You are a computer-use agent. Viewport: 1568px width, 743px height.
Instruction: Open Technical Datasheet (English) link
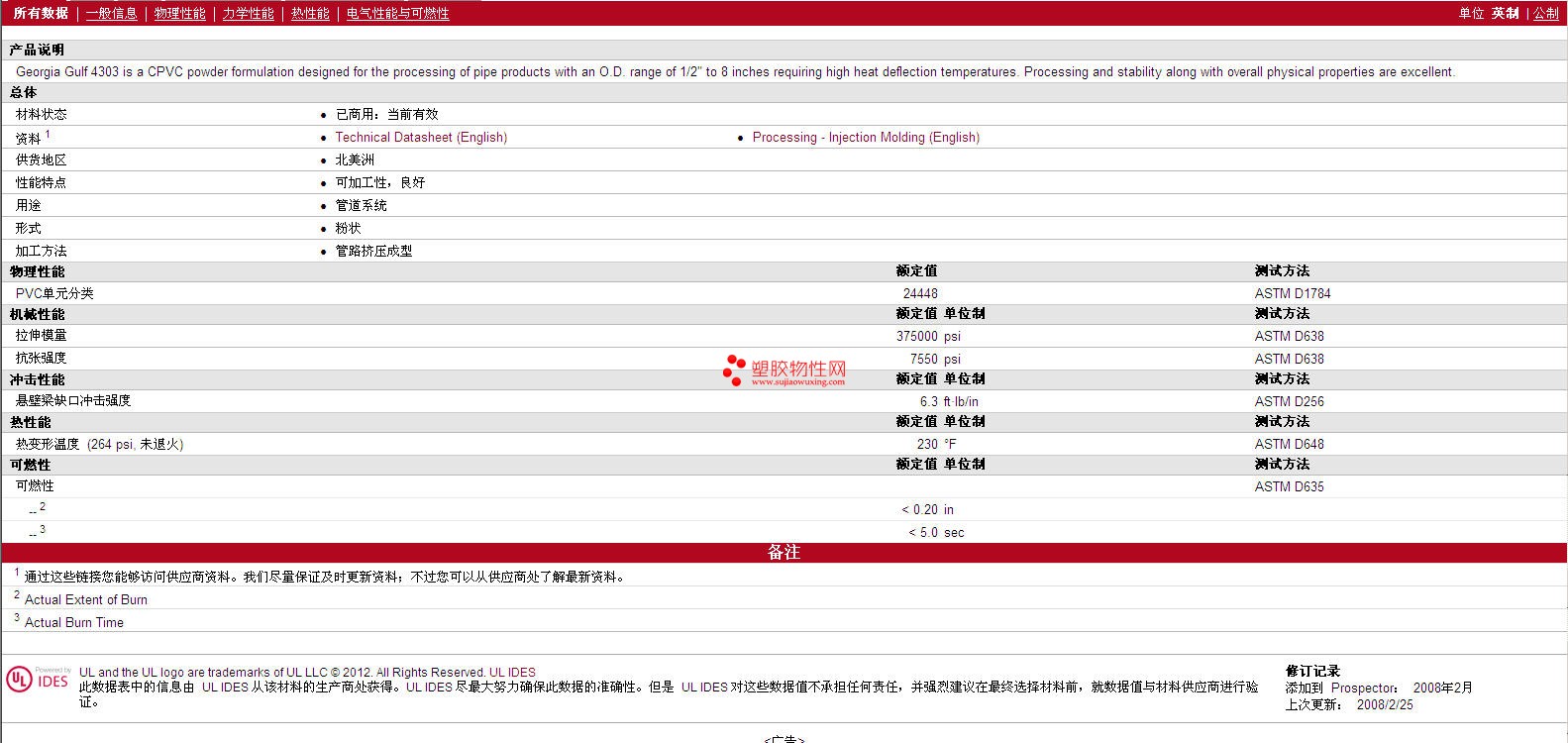click(x=421, y=138)
